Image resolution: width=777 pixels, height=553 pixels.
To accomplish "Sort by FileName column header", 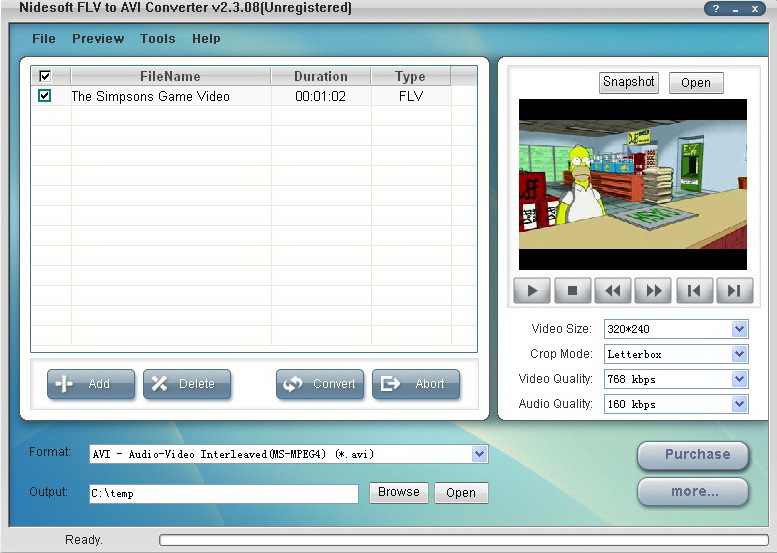I will [x=170, y=76].
